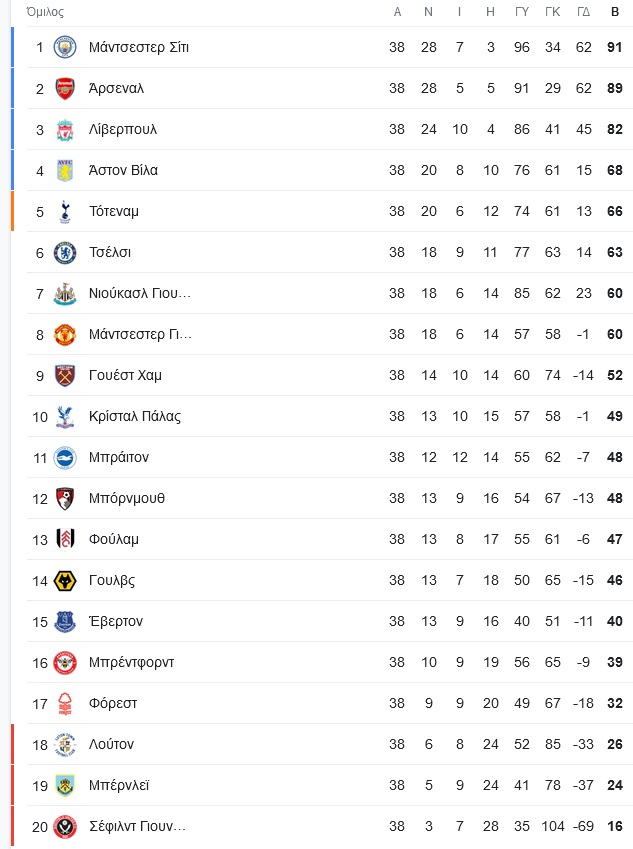Image resolution: width=633 pixels, height=849 pixels.
Task: Click the Manchester City club crest
Action: click(65, 47)
